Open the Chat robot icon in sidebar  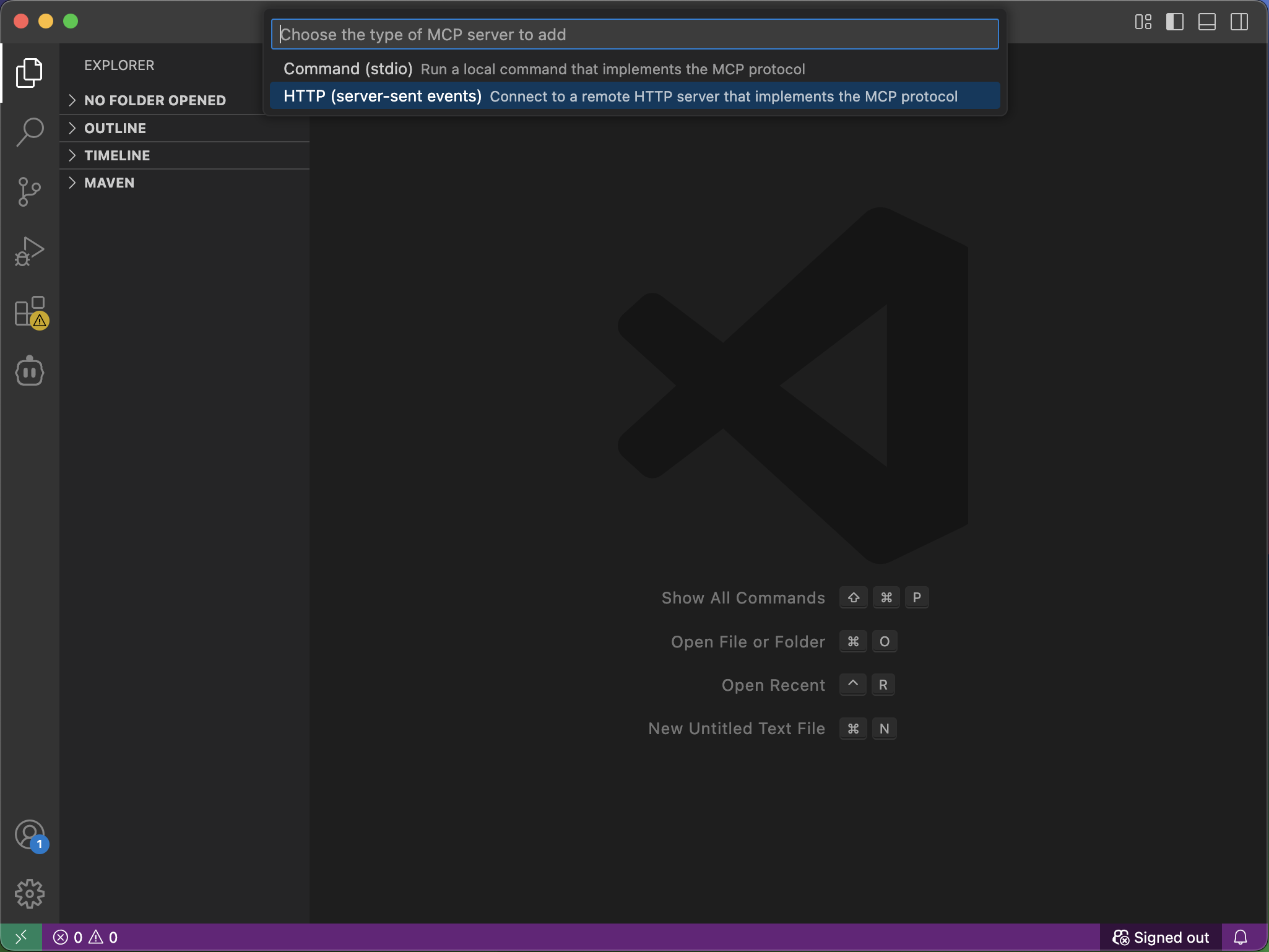point(28,371)
